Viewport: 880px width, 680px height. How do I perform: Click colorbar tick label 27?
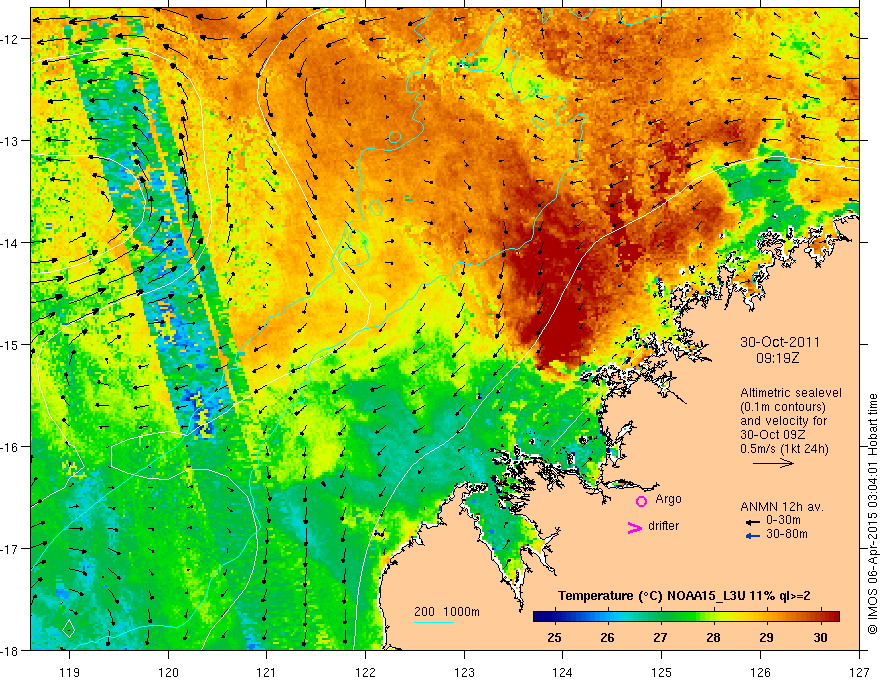660,637
